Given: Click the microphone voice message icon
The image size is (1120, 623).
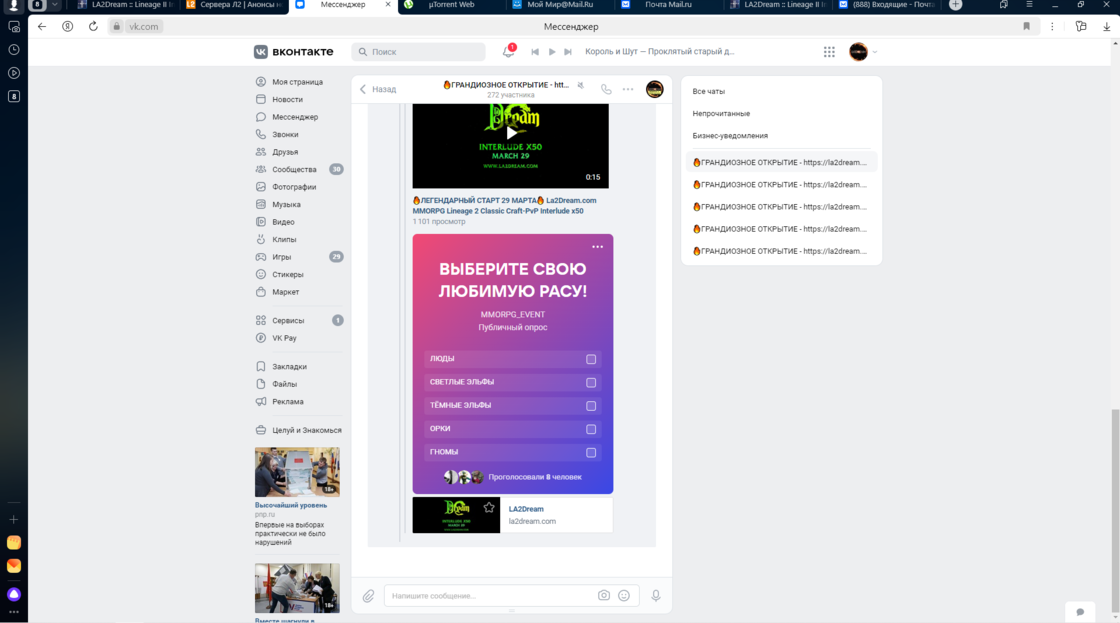Looking at the screenshot, I should 656,596.
